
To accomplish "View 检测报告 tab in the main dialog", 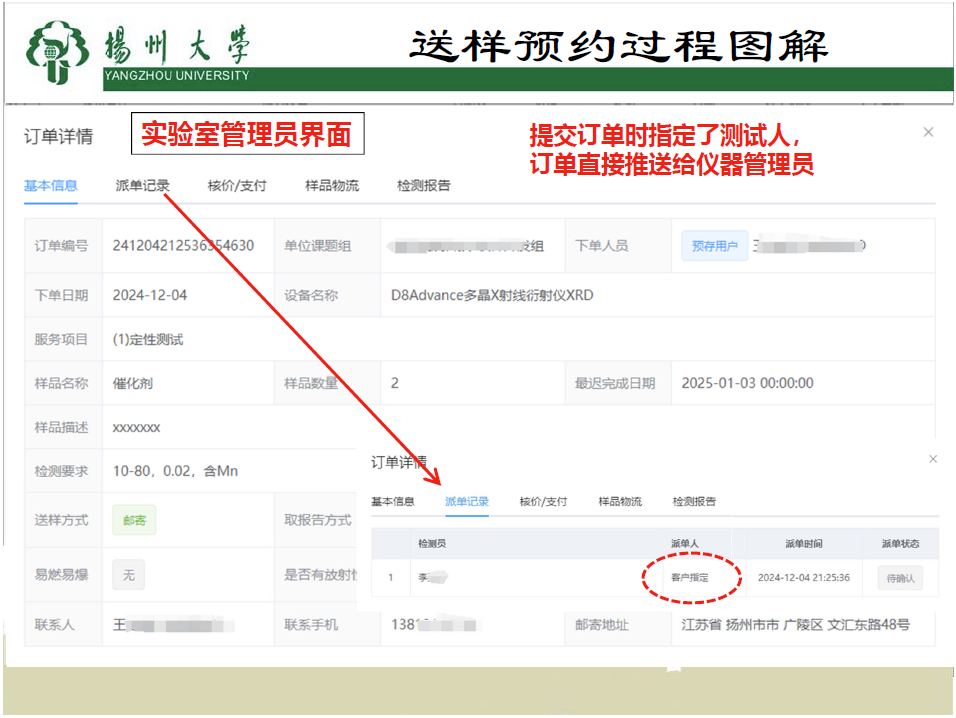I will [424, 186].
